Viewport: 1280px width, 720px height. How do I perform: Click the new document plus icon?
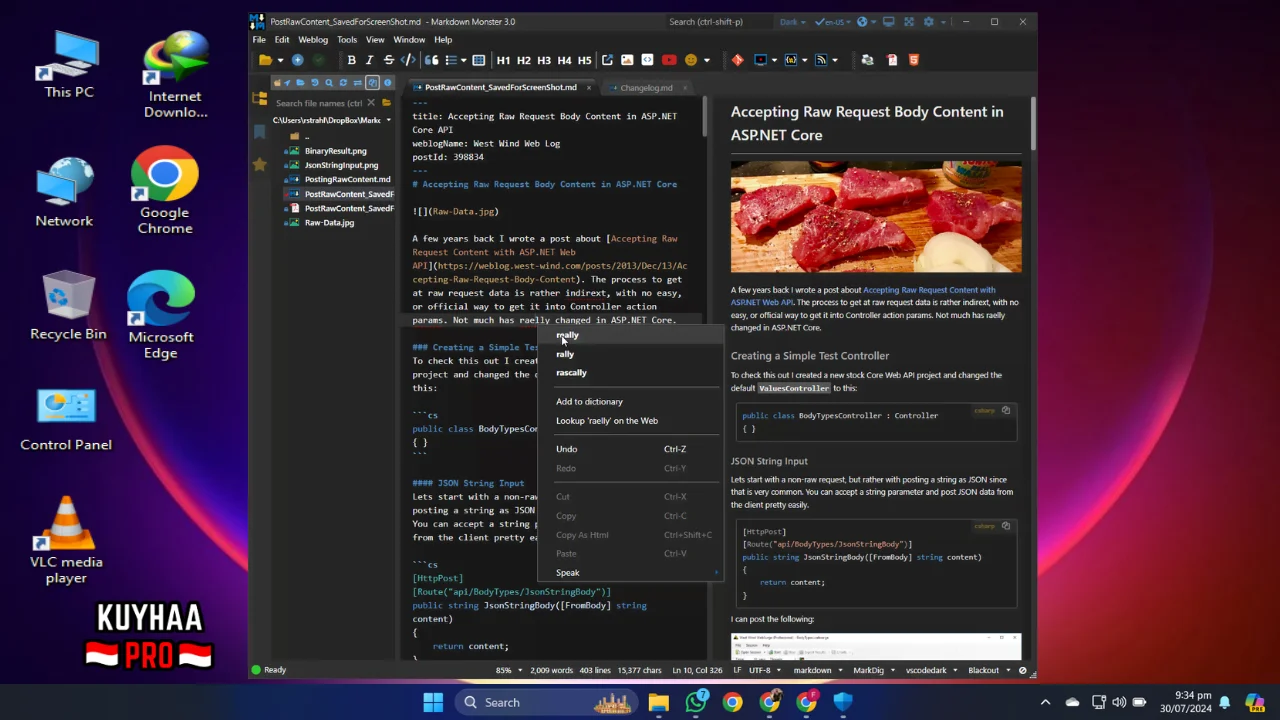coord(297,60)
